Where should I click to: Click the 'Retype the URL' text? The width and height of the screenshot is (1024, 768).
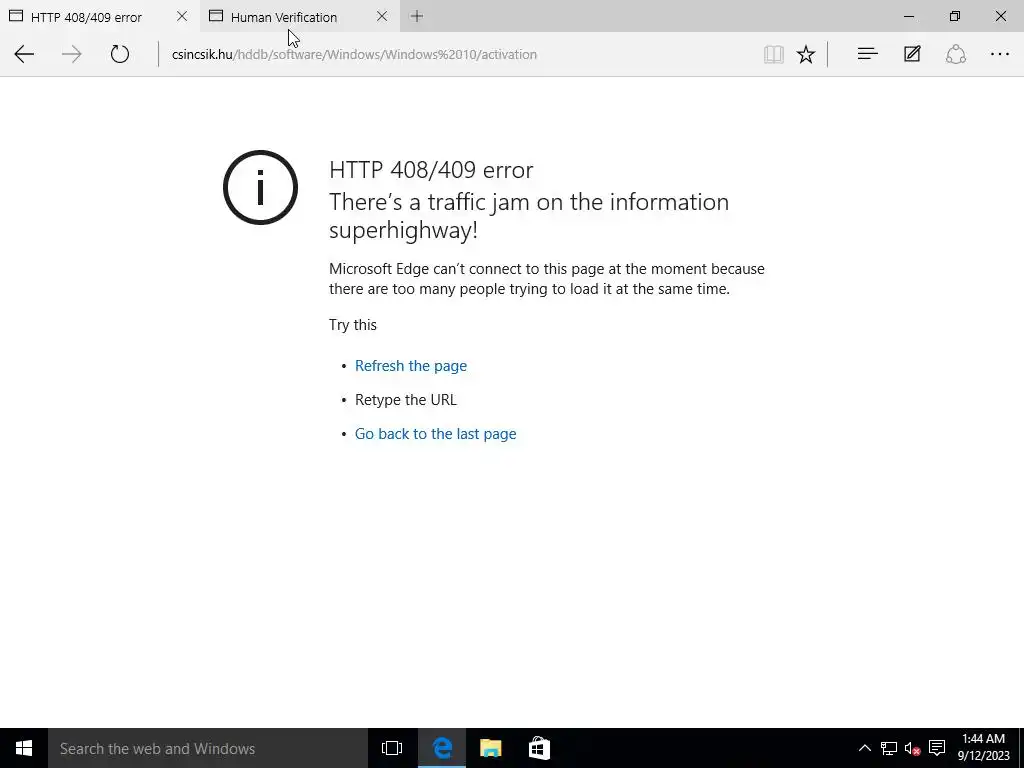[406, 400]
